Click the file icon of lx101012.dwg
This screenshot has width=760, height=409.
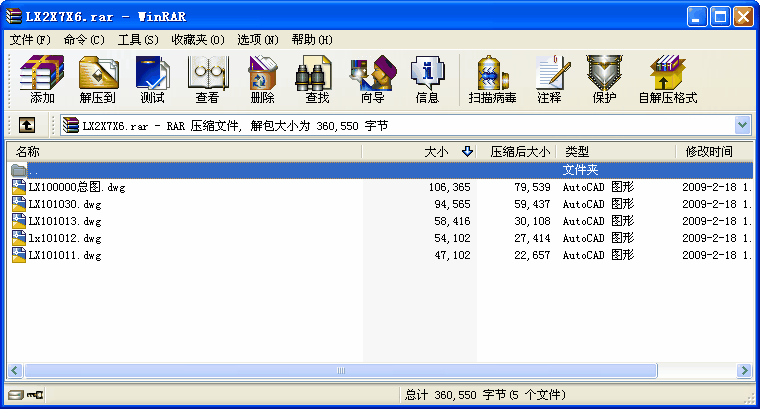point(19,238)
